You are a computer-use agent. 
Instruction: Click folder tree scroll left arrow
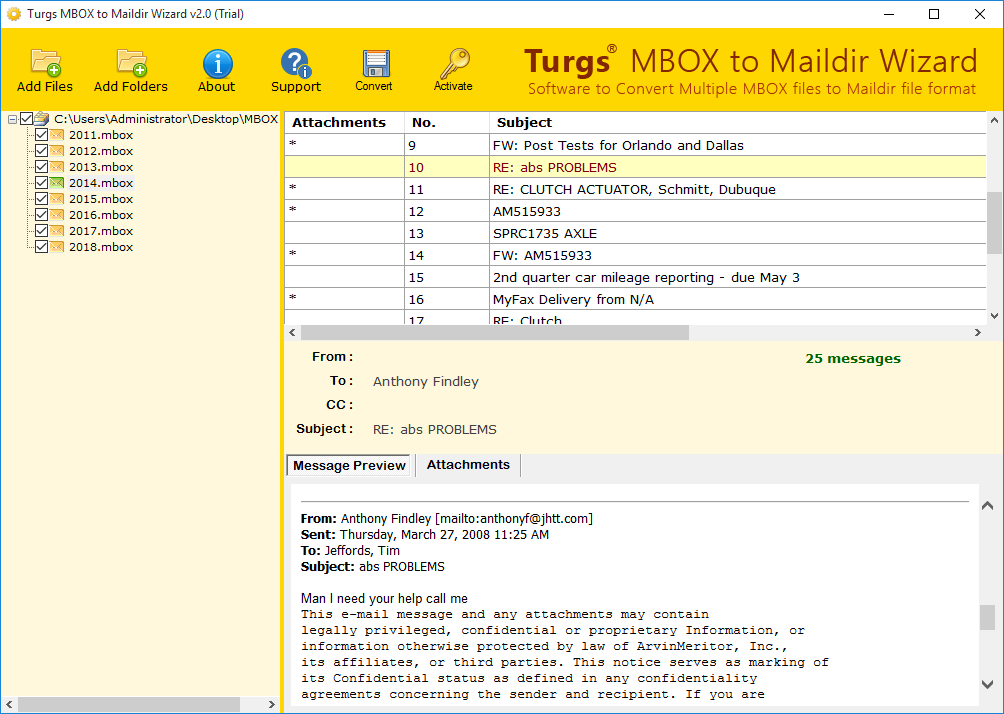[9, 704]
